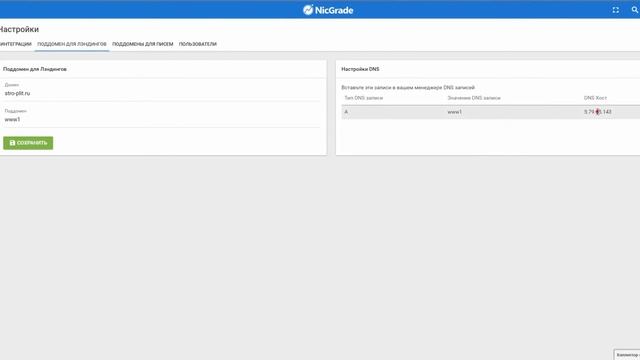Select the www1 DNS record value cell

(455, 112)
